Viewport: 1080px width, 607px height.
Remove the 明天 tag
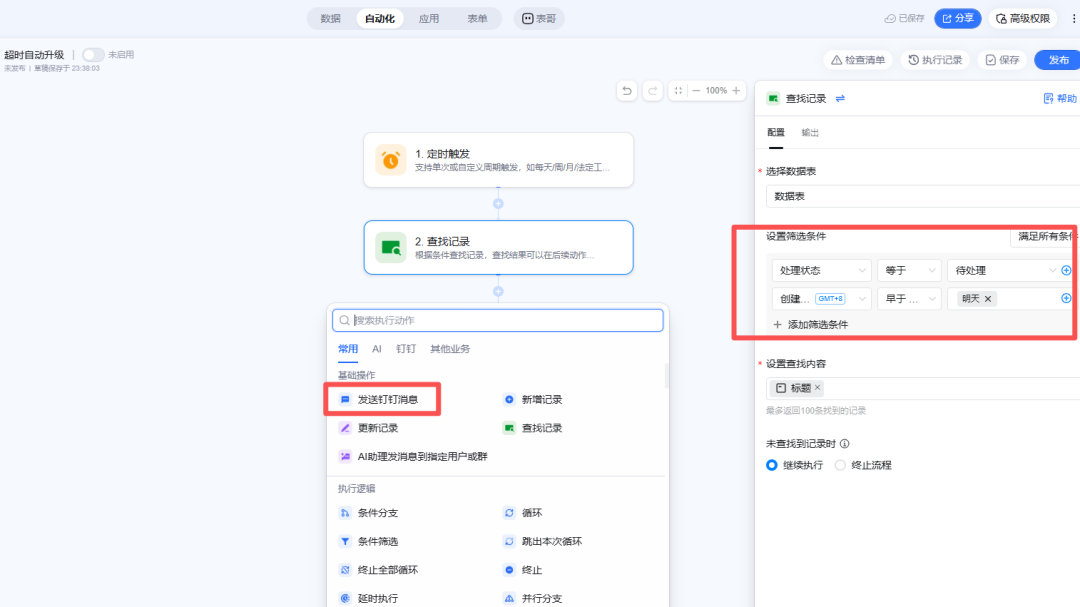(x=988, y=298)
